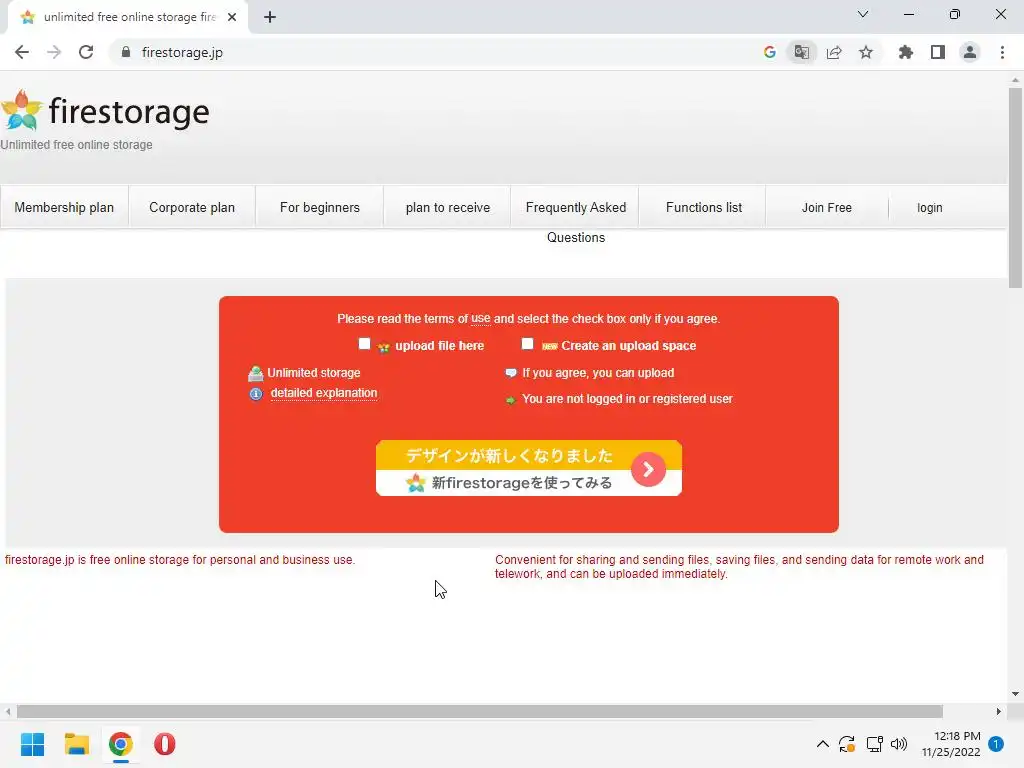View site info lock icon
The image size is (1024, 768).
click(x=126, y=52)
